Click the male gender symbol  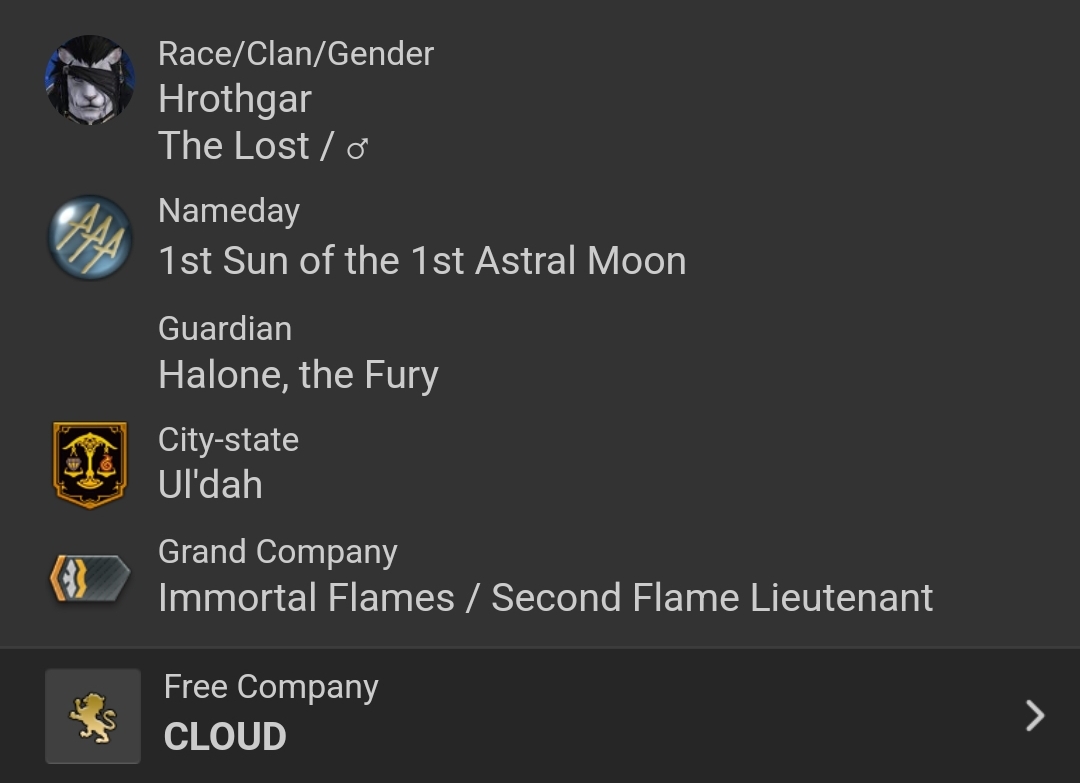tap(357, 149)
